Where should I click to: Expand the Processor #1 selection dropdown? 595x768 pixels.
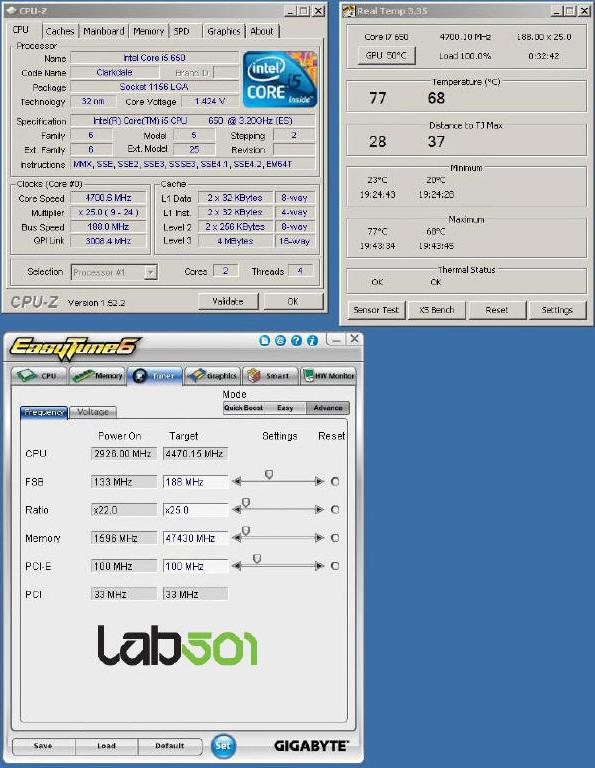point(151,272)
